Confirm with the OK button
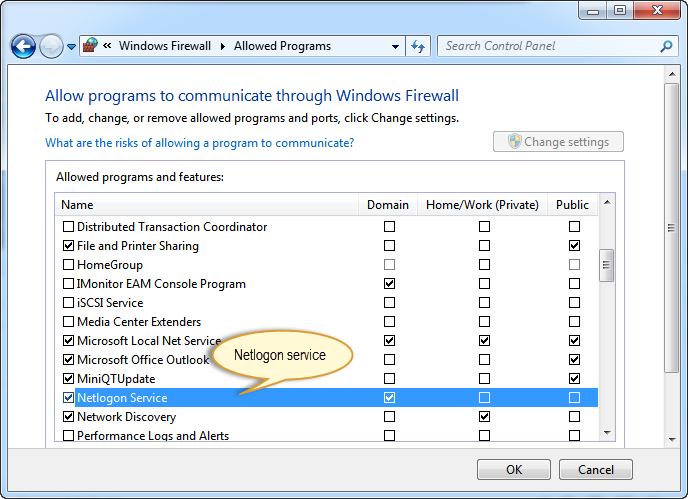 [x=514, y=470]
